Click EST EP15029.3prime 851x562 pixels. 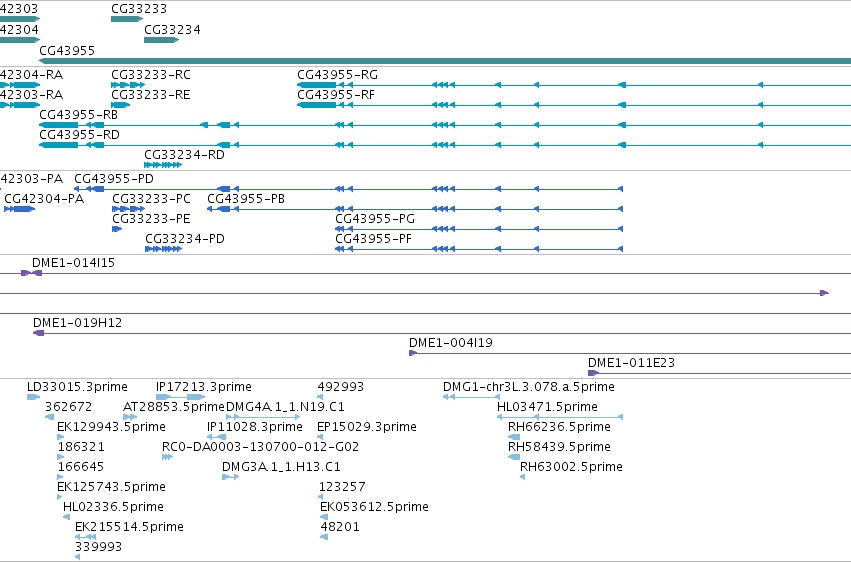(320, 437)
